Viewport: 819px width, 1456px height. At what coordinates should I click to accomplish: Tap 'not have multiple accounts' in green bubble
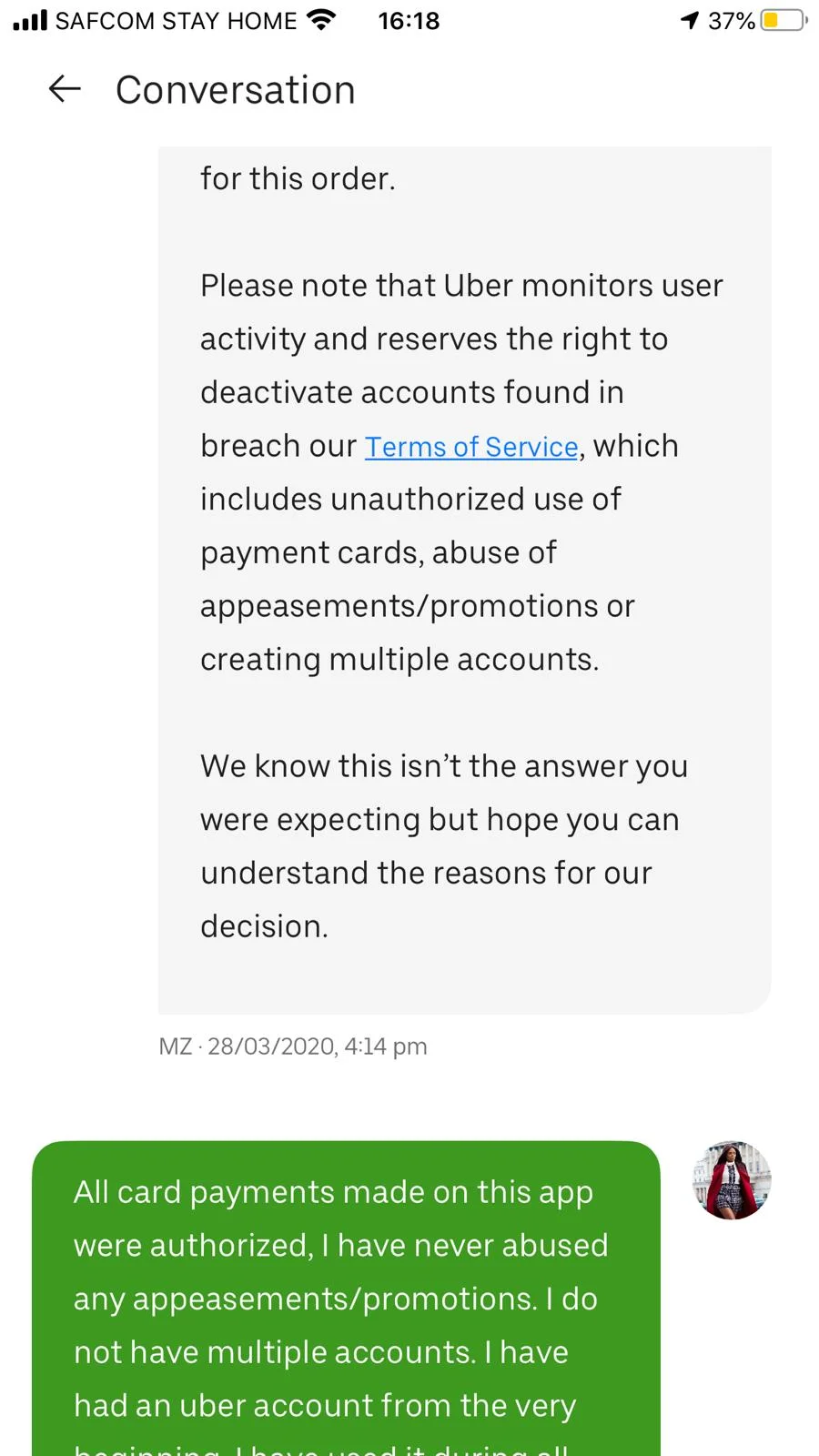click(x=274, y=1352)
